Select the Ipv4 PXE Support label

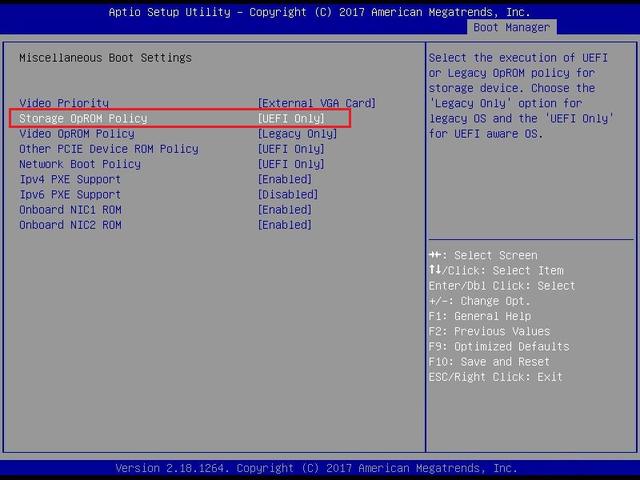pos(70,179)
